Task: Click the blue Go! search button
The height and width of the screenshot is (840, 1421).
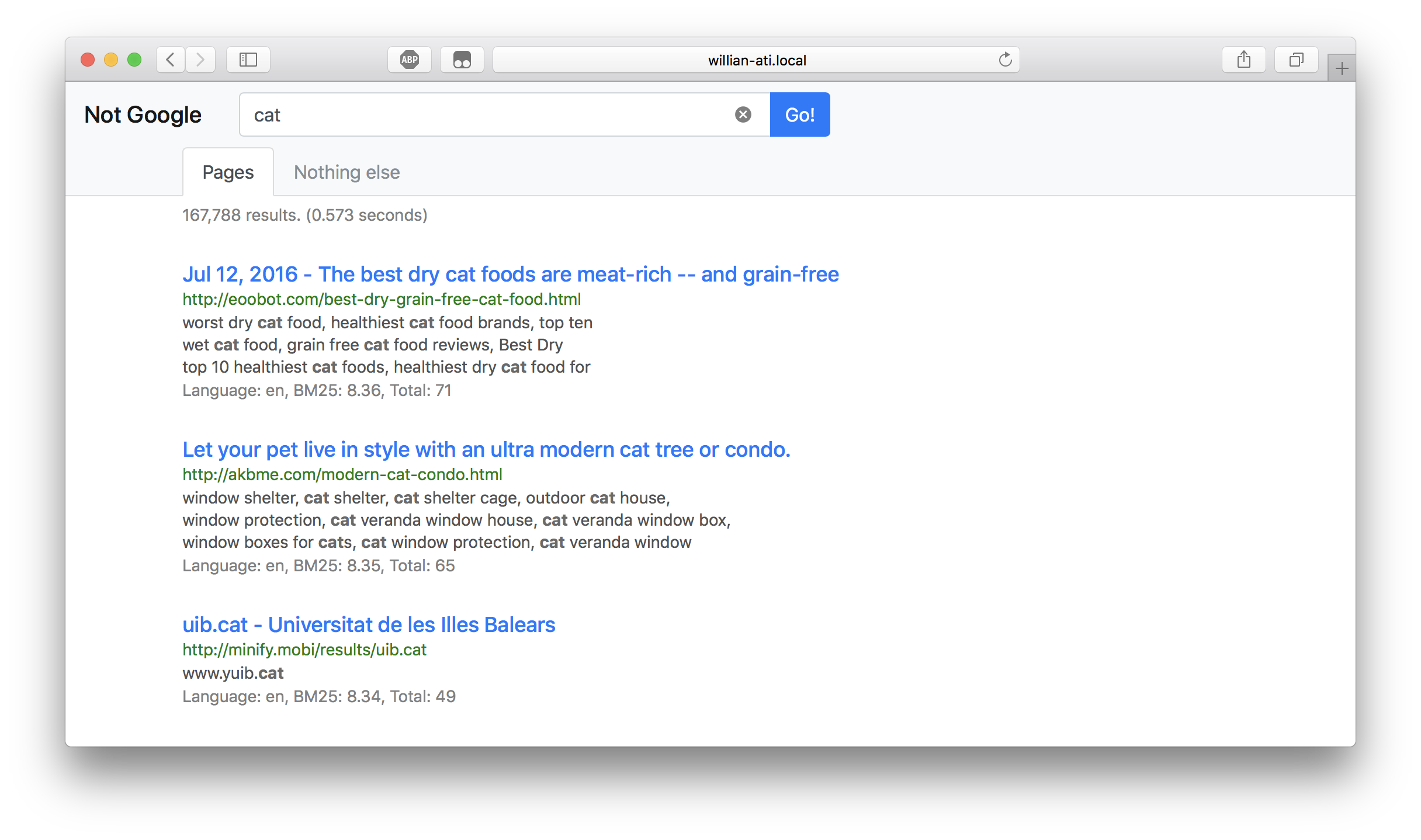Action: coord(800,114)
